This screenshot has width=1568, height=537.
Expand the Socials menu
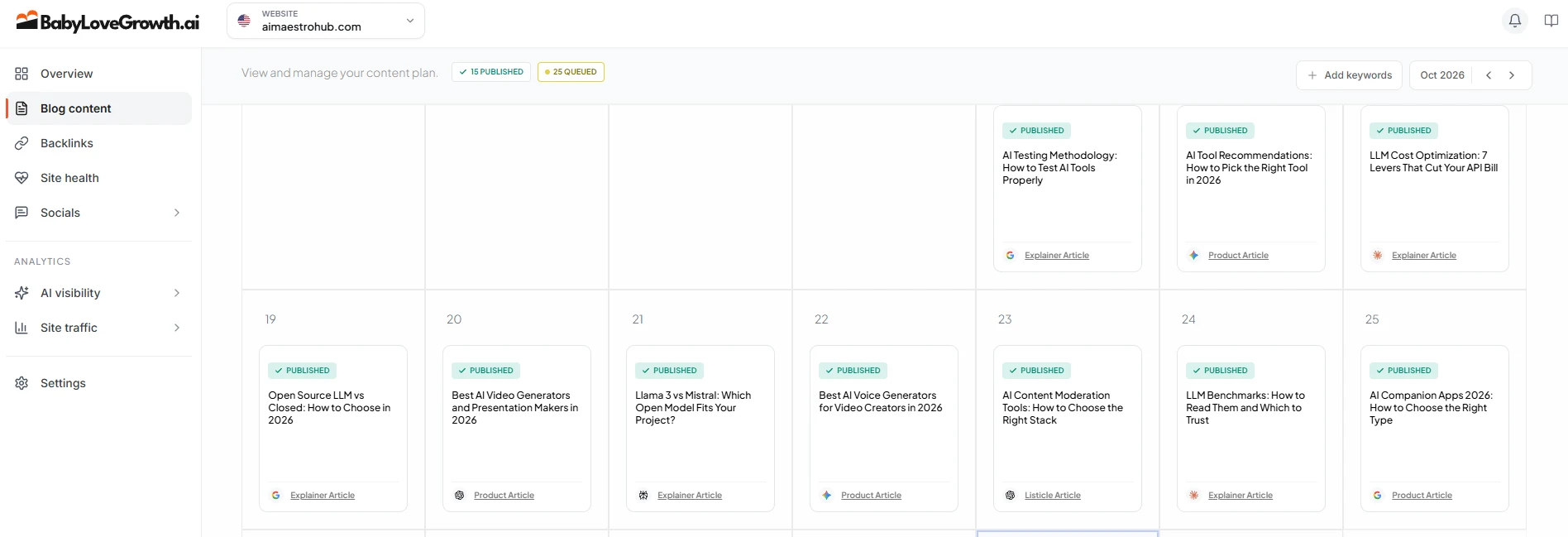[98, 213]
